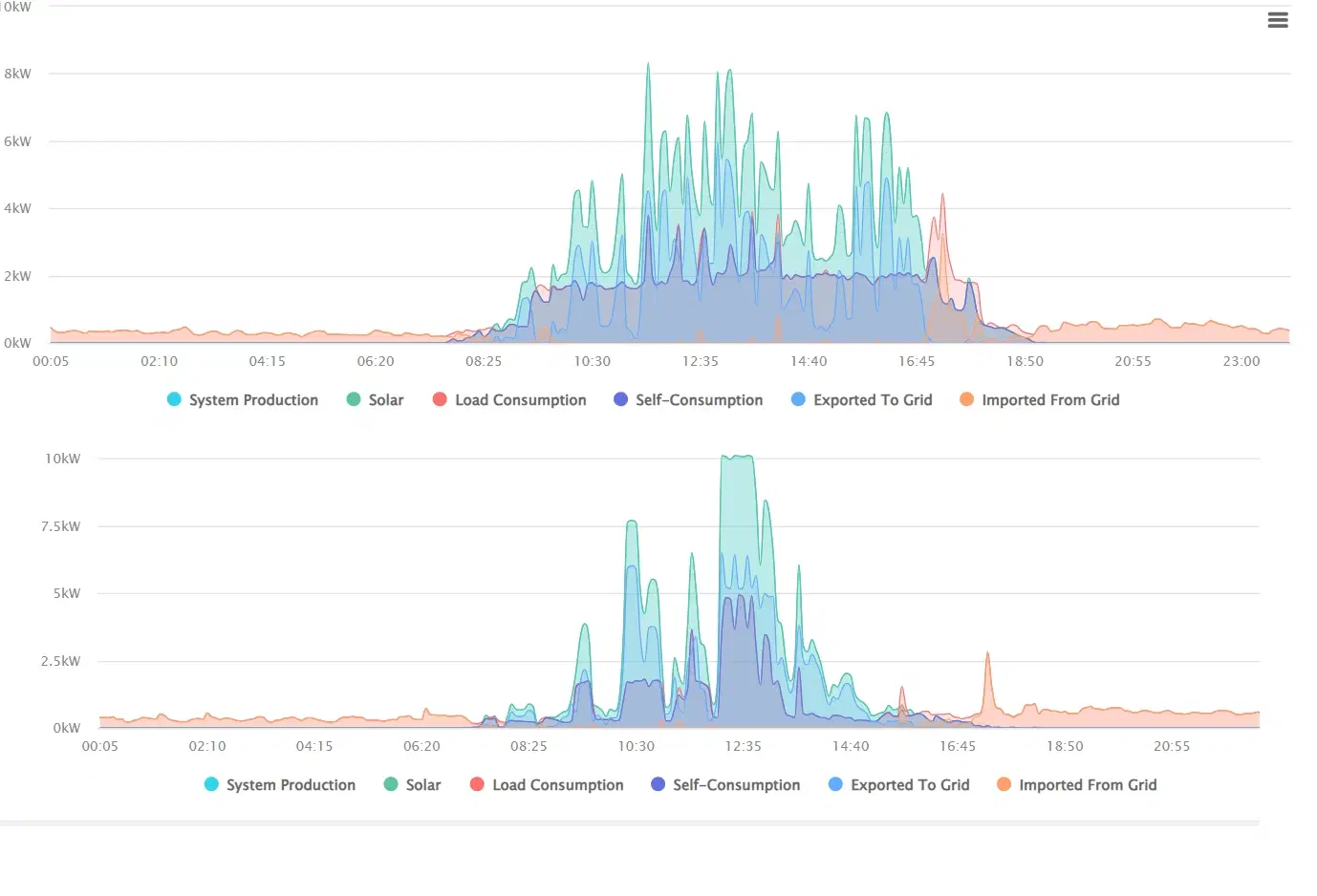This screenshot has width=1317, height=896.
Task: Toggle Self-Consumption series in bottom chart legend
Action: [x=725, y=785]
